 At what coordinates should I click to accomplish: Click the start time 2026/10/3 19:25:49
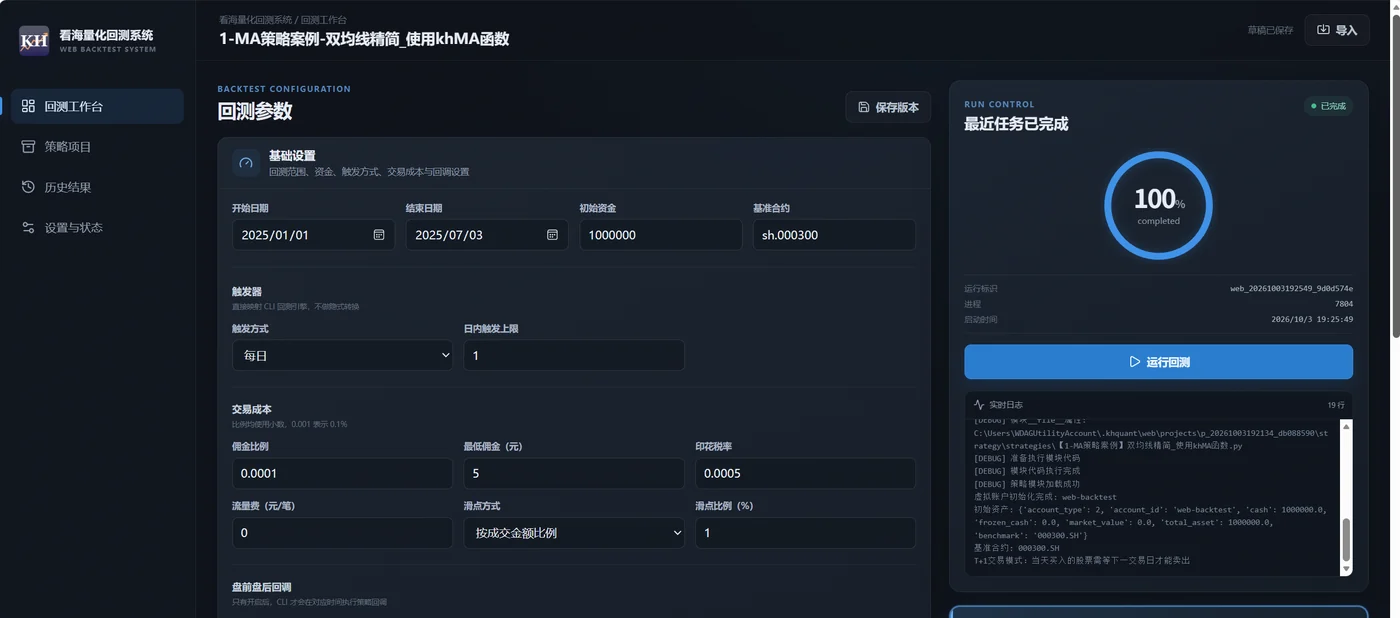1312,320
